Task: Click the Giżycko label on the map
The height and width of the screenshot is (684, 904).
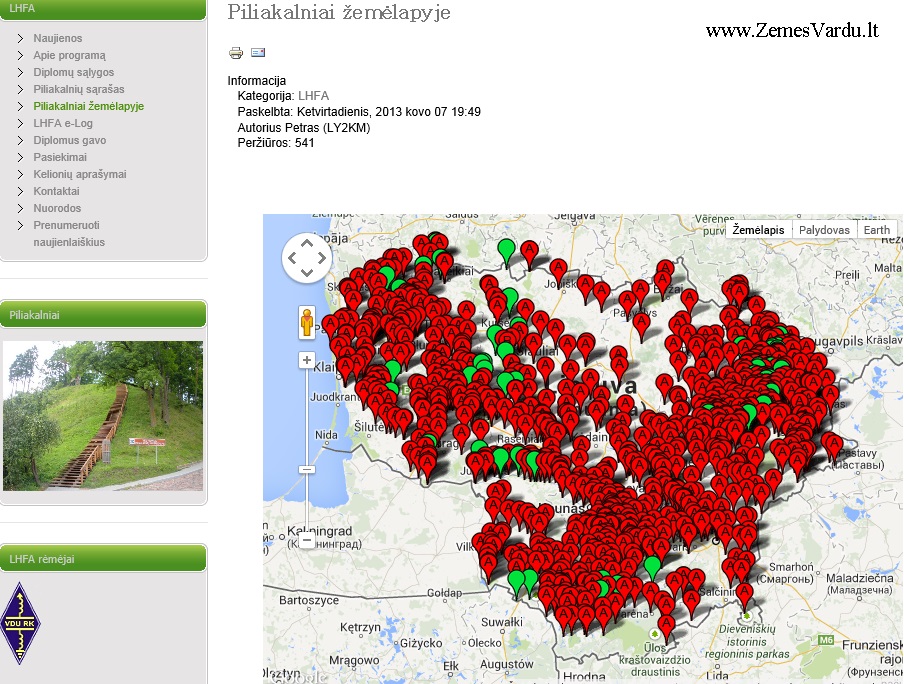Action: 421,643
